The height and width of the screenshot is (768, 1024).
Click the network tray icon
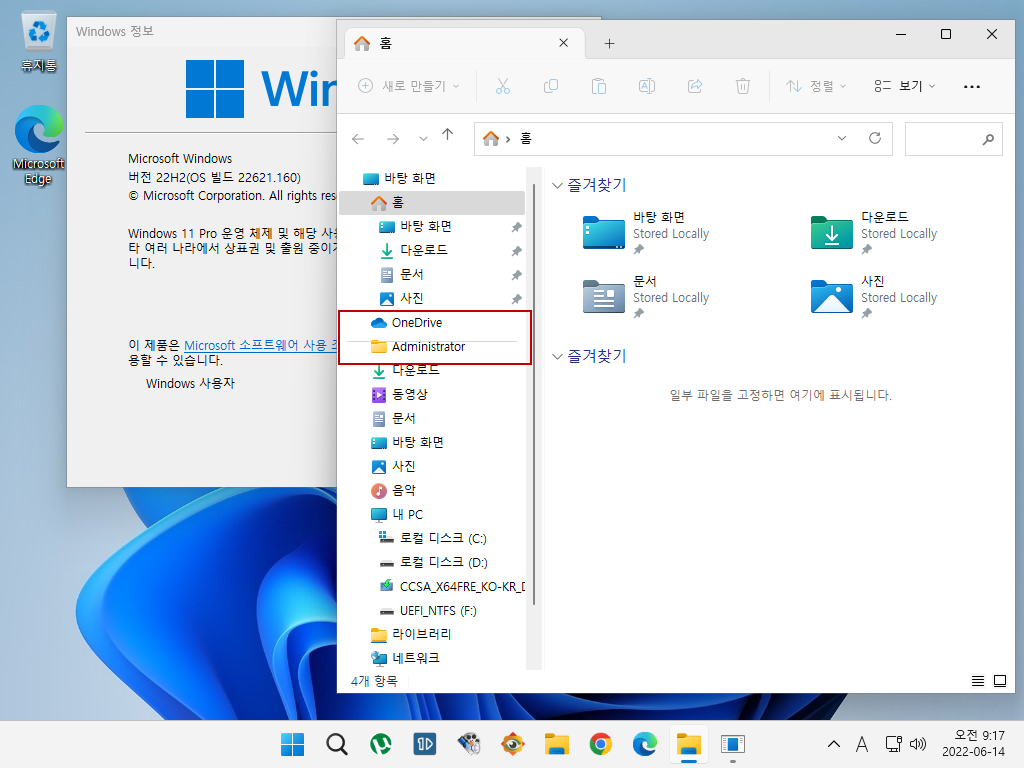[x=893, y=744]
